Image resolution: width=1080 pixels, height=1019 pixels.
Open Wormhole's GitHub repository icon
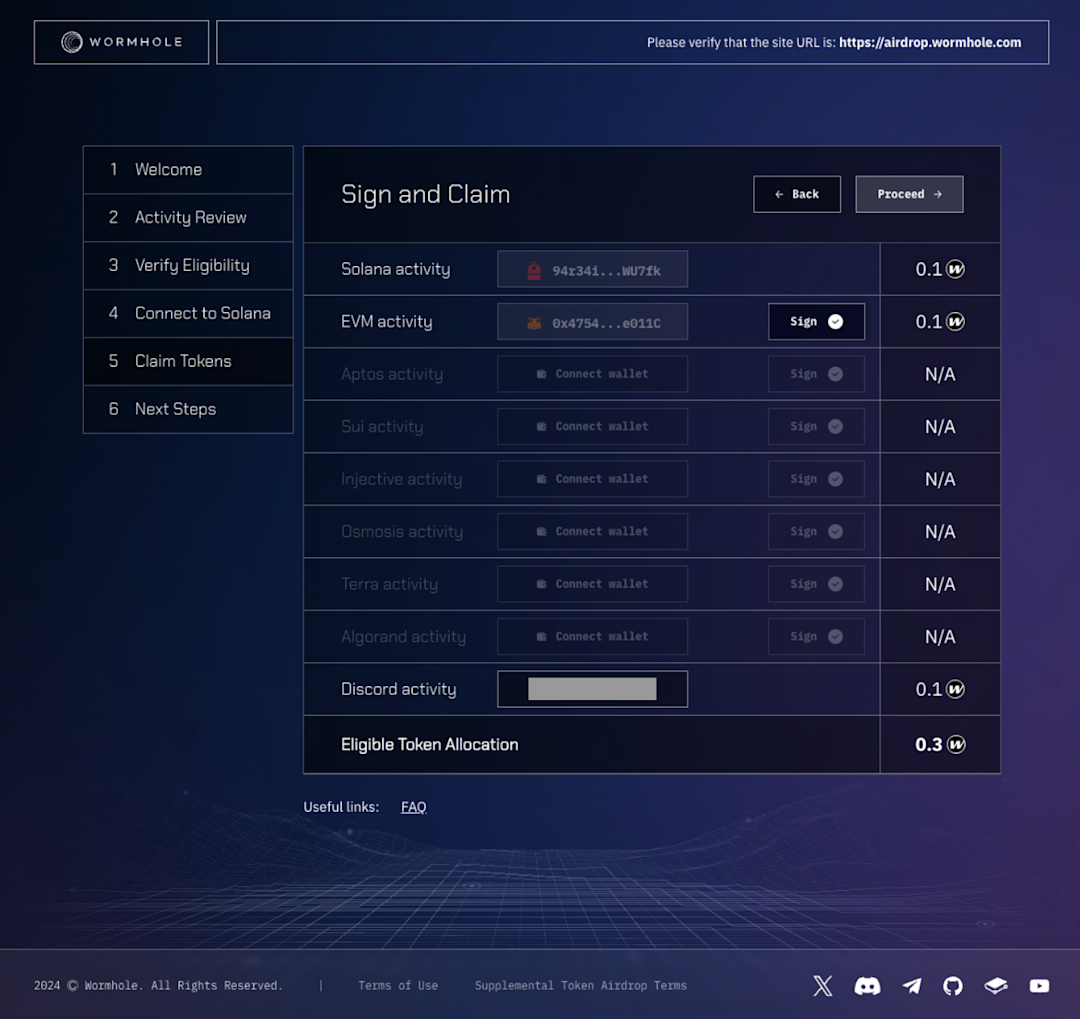(952, 986)
